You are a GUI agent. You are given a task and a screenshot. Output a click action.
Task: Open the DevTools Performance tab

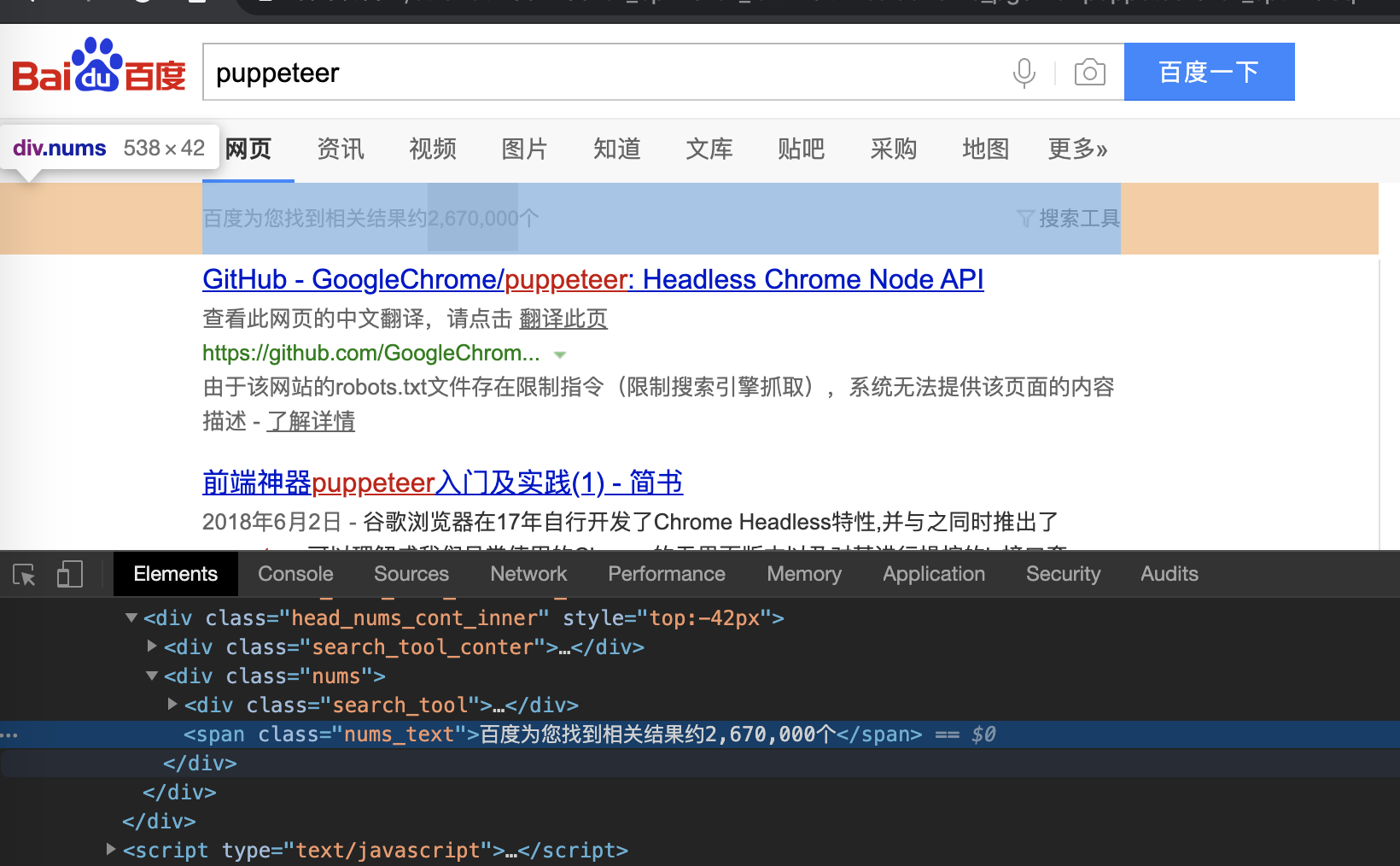pos(667,574)
